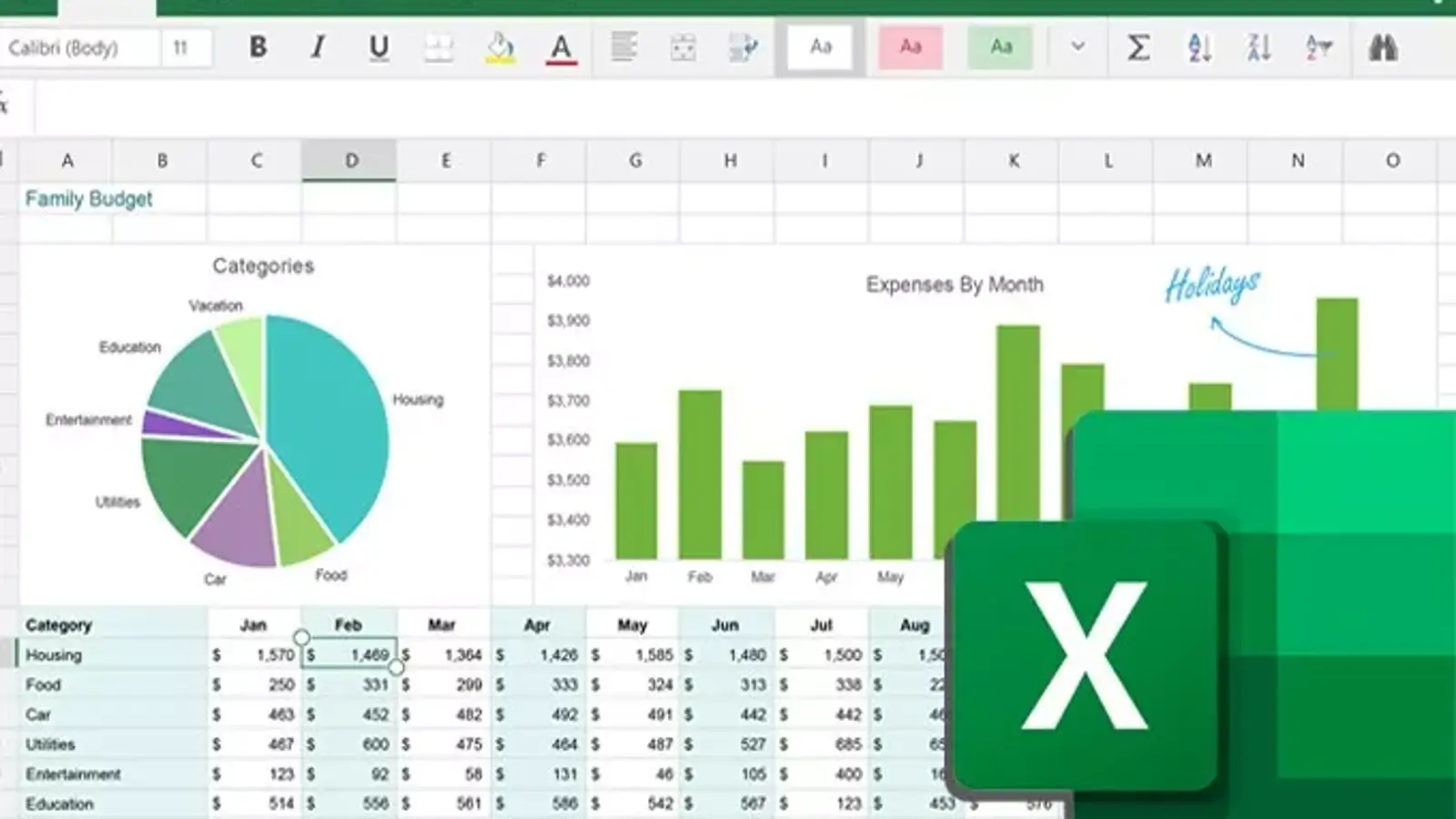Image resolution: width=1456 pixels, height=819 pixels.
Task: Apply the green Aa cell style
Action: pos(1000,46)
